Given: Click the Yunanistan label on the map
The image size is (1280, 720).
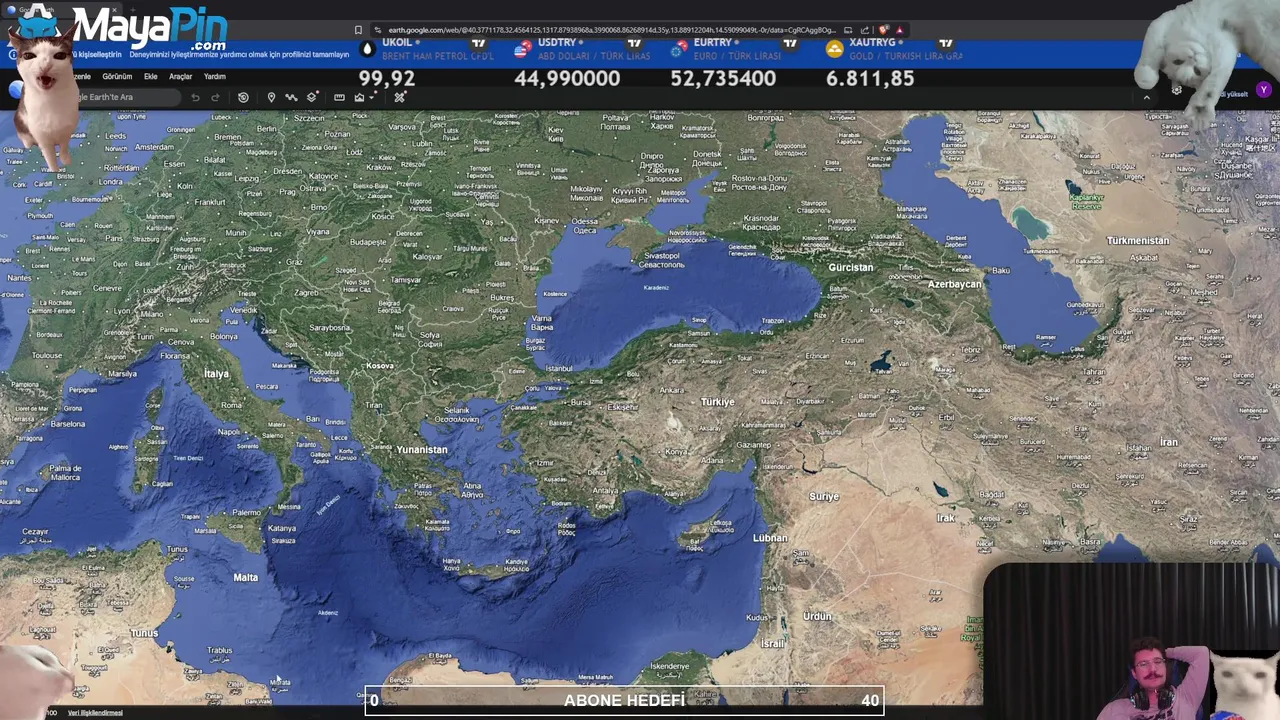Looking at the screenshot, I should 422,450.
